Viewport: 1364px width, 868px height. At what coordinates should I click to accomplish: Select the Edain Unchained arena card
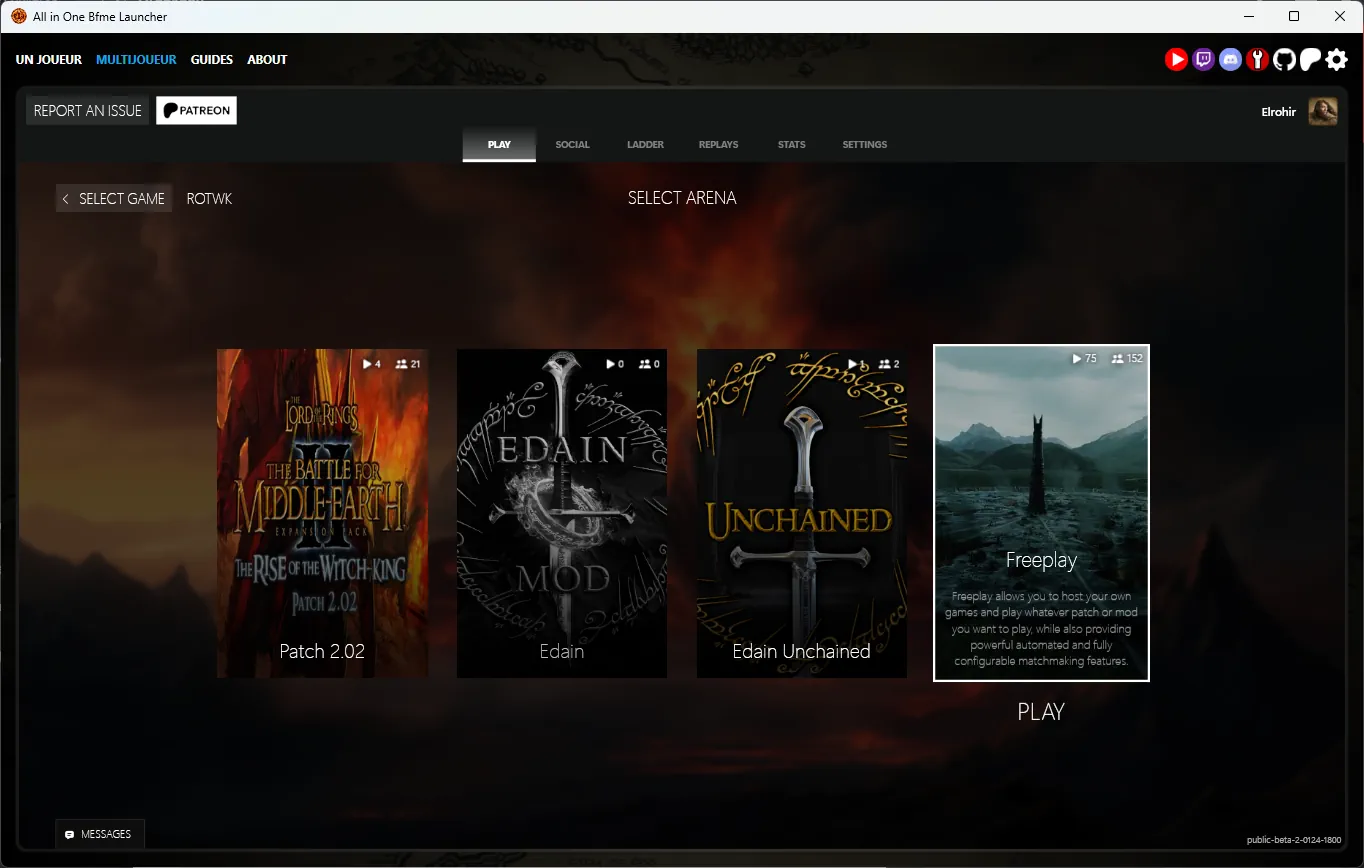pos(802,513)
